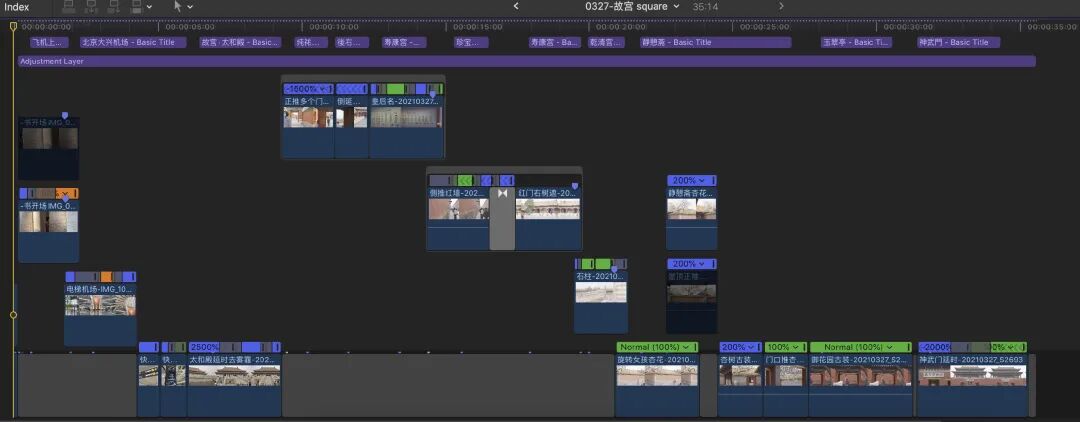Select the 石柱-20210 clip thumbnail
This screenshot has height=422, width=1080.
(601, 293)
